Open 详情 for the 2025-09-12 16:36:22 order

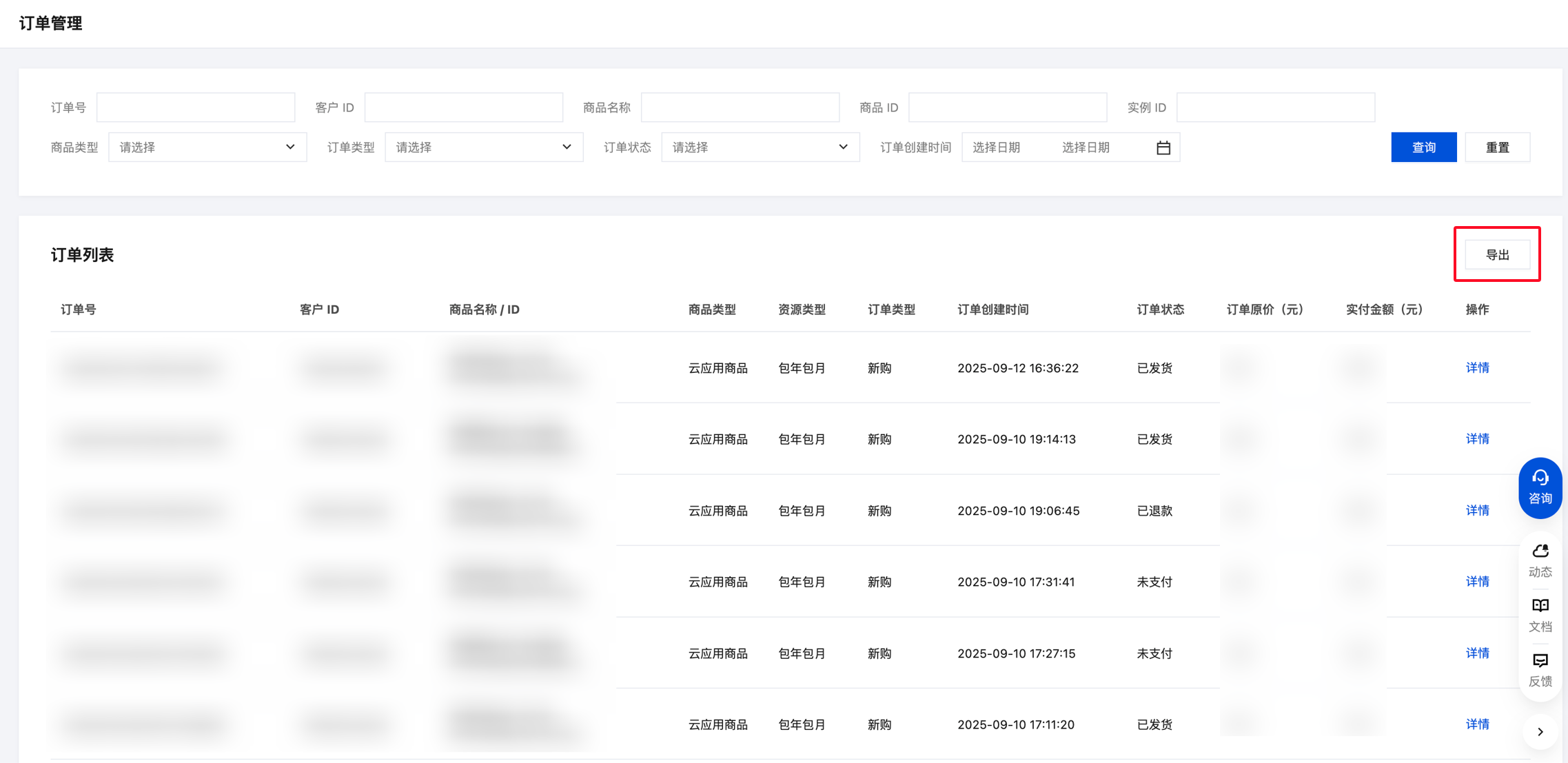point(1477,368)
